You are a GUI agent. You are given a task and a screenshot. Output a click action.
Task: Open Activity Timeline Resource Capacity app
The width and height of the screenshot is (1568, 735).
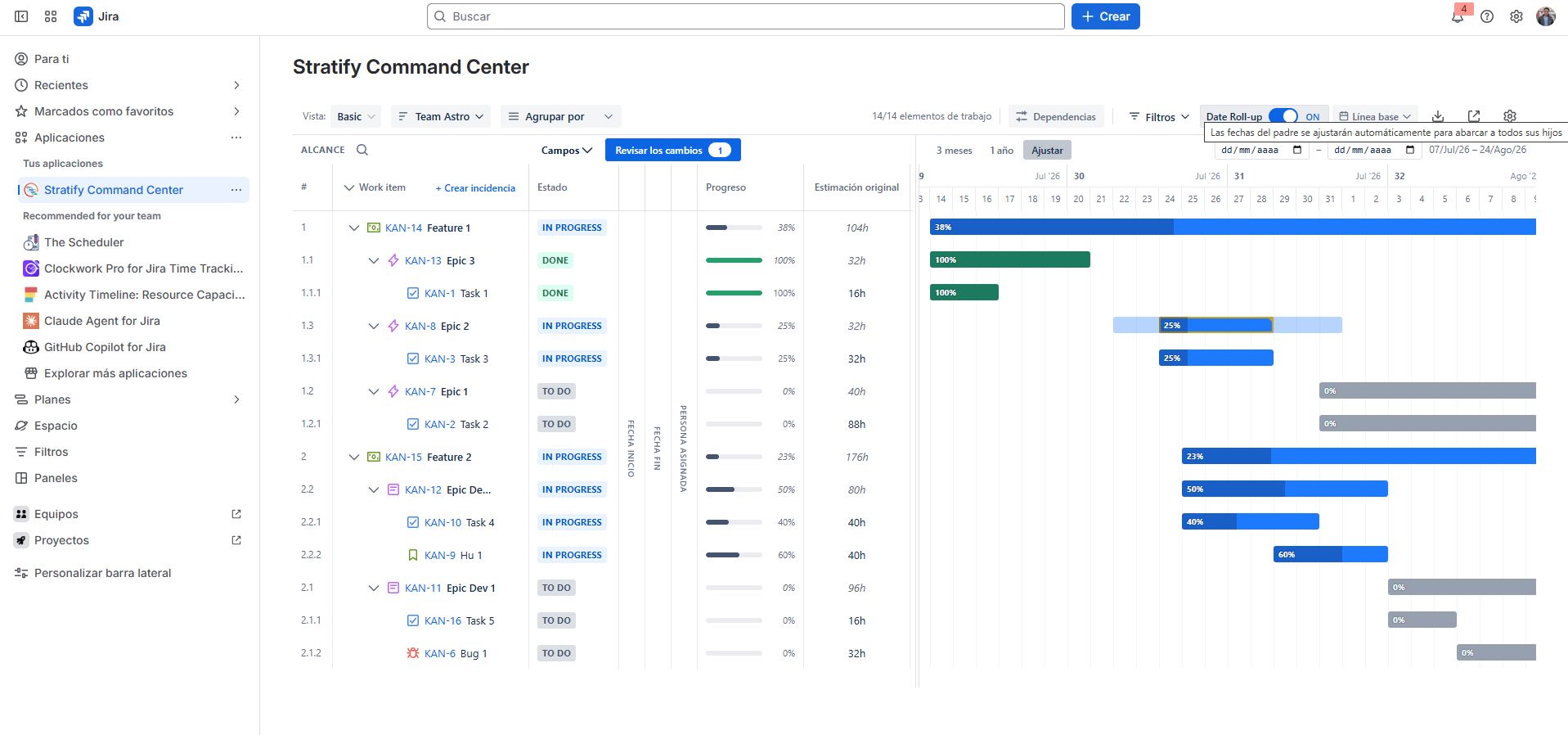(133, 295)
